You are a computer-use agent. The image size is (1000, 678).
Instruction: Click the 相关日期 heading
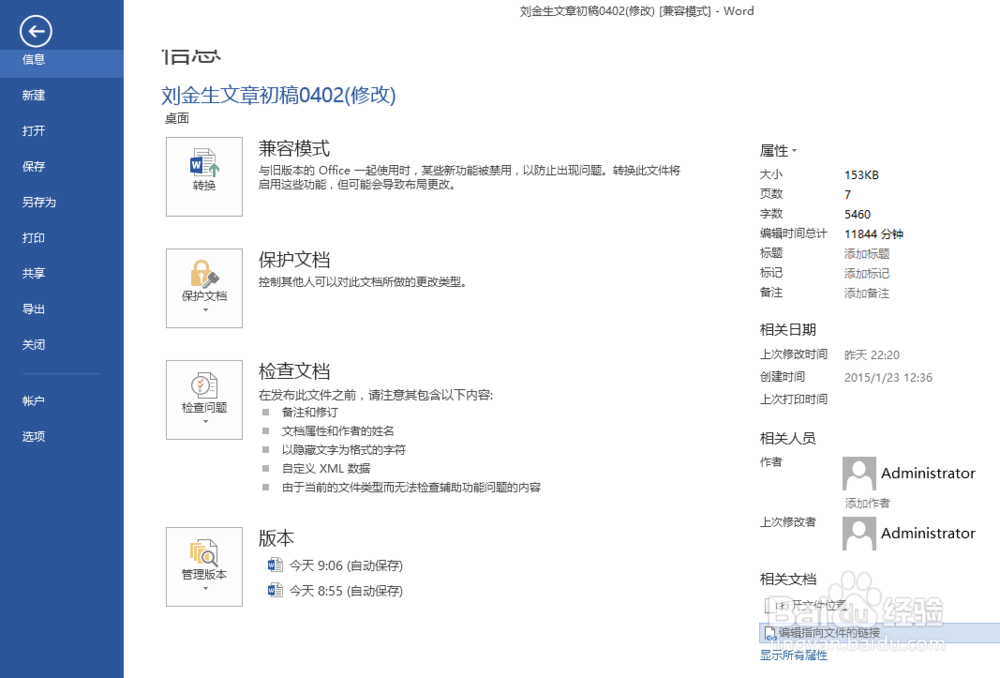pos(788,330)
